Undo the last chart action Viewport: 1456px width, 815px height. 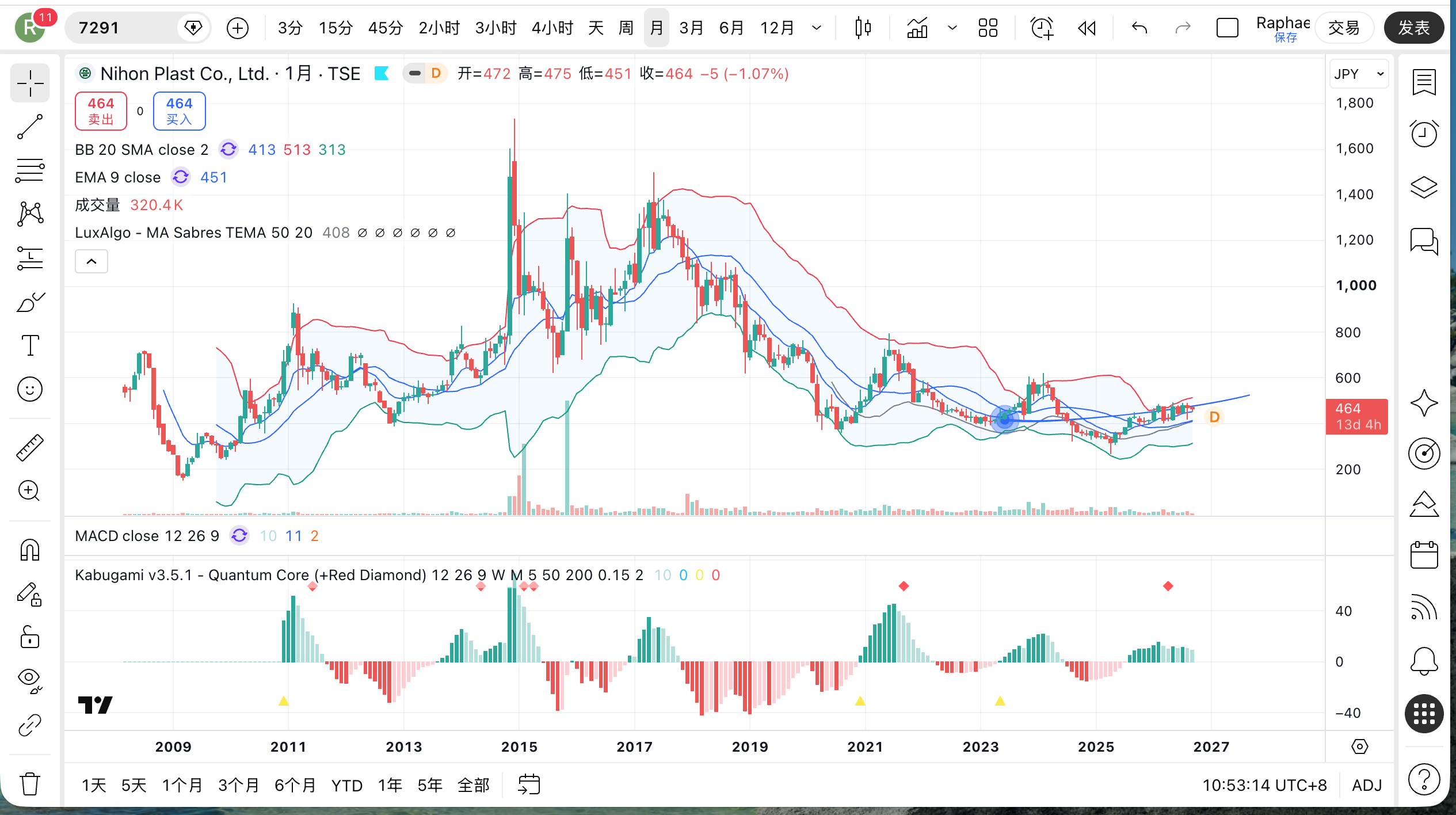pyautogui.click(x=1139, y=28)
